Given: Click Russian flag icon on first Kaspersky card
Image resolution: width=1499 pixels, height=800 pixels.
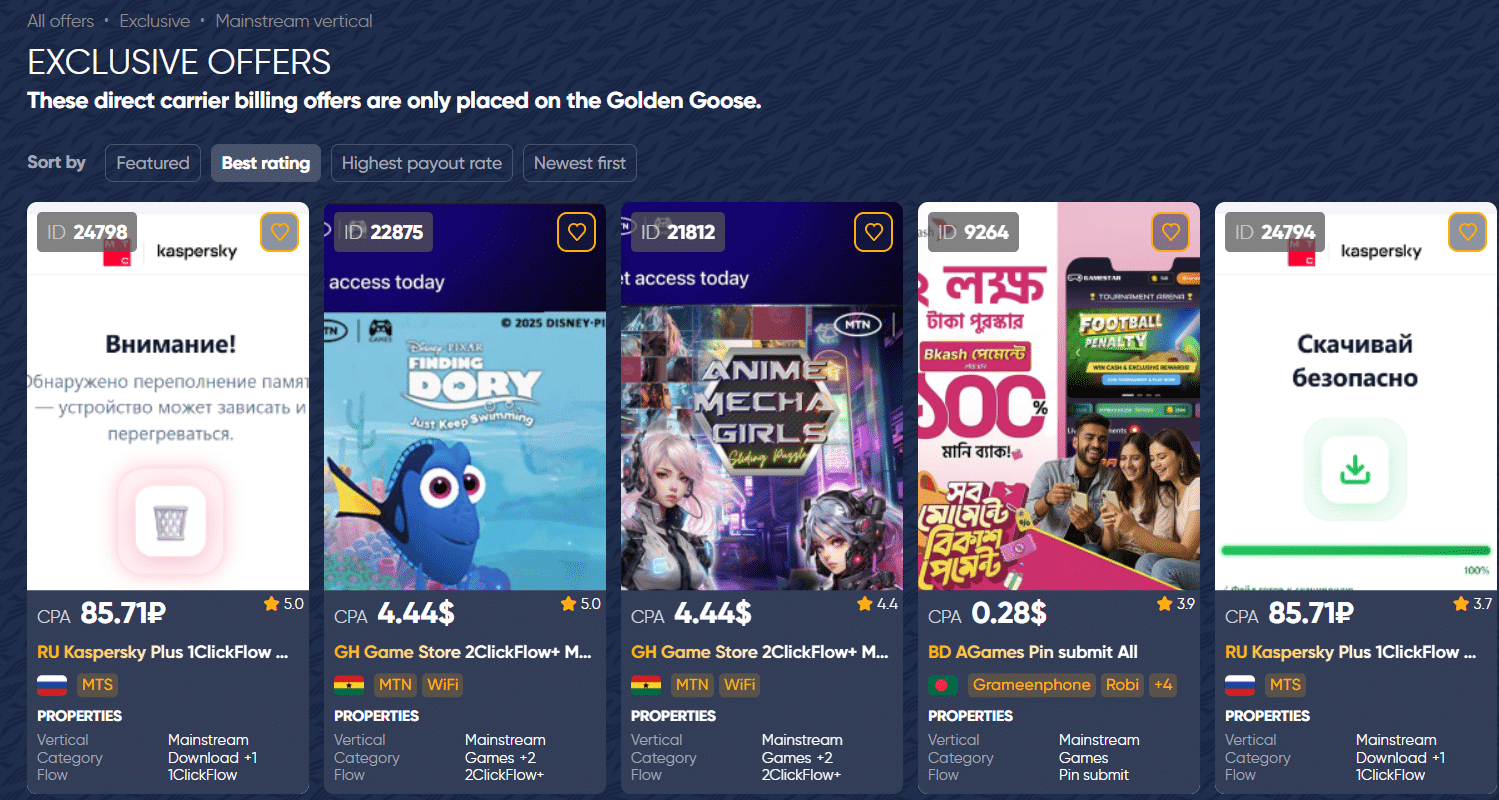Looking at the screenshot, I should (52, 685).
